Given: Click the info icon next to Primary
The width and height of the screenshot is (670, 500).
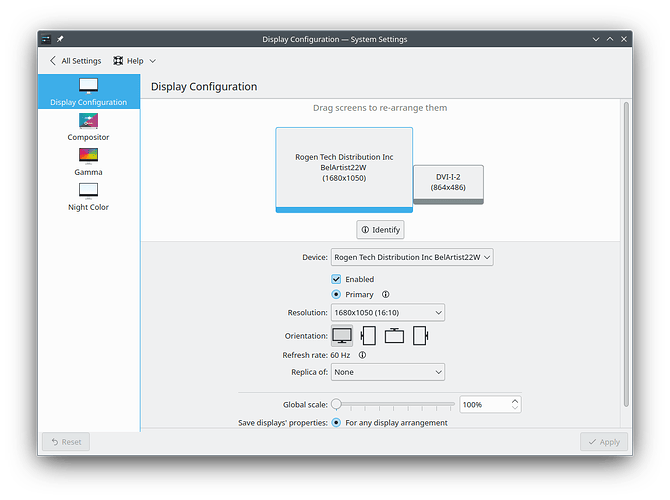Looking at the screenshot, I should 385,295.
